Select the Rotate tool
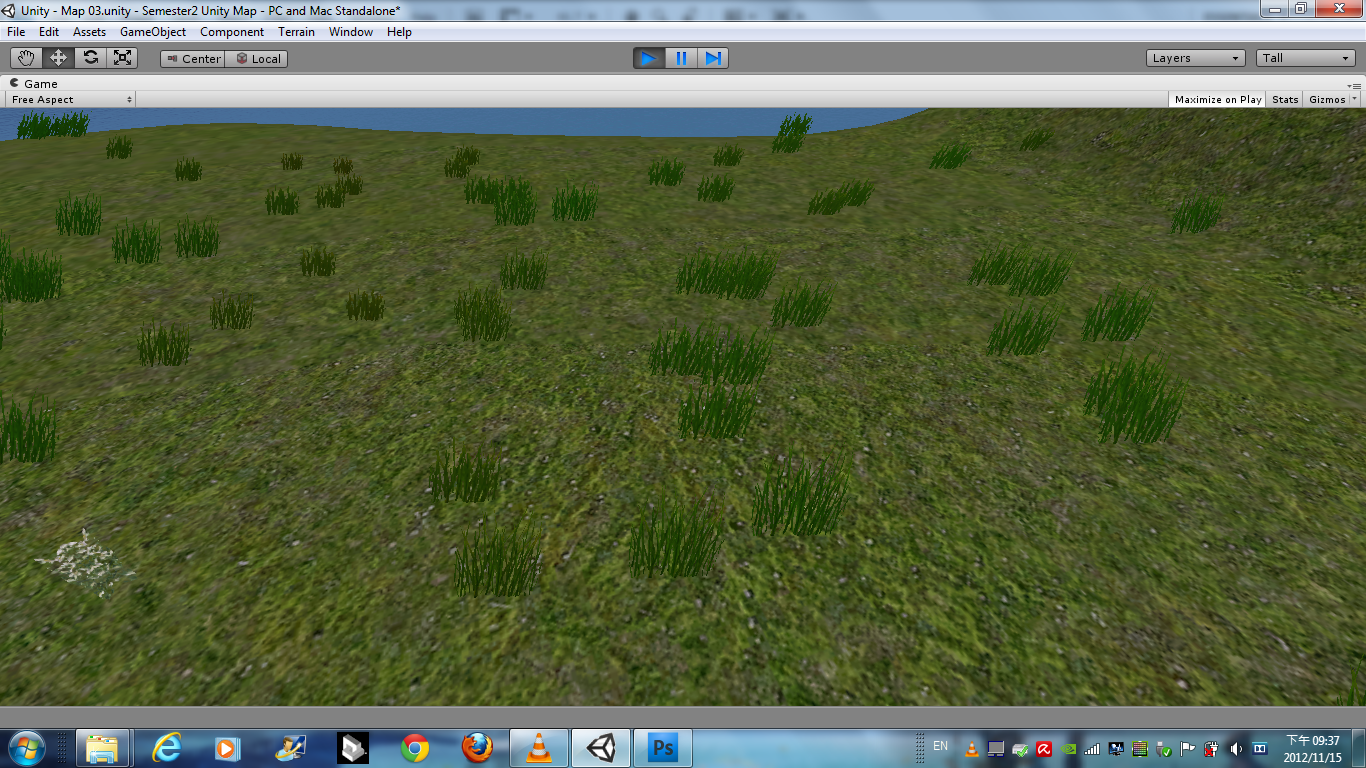The width and height of the screenshot is (1366, 768). click(x=90, y=57)
